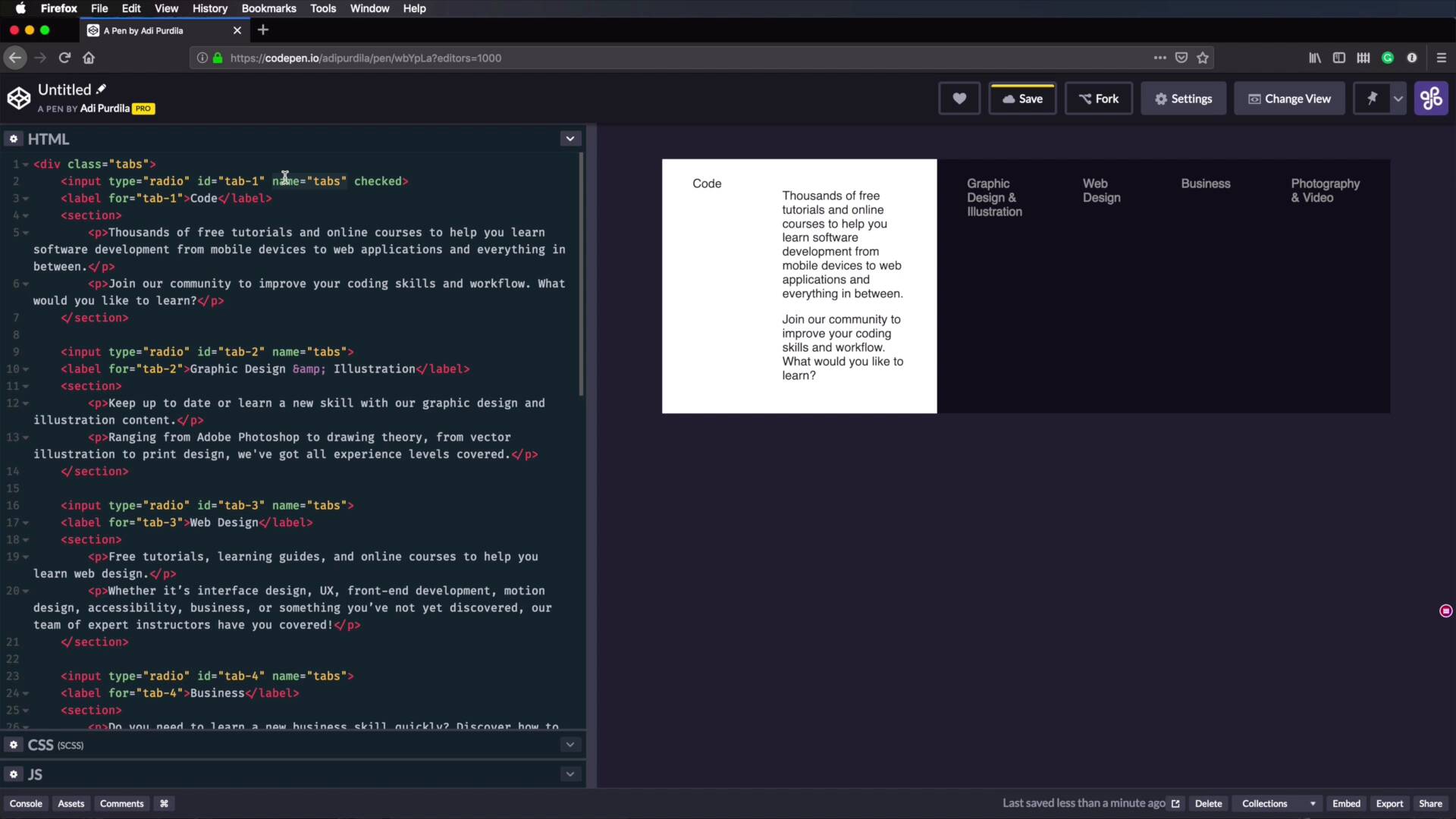Click the Grammarly extension icon

tap(1388, 58)
